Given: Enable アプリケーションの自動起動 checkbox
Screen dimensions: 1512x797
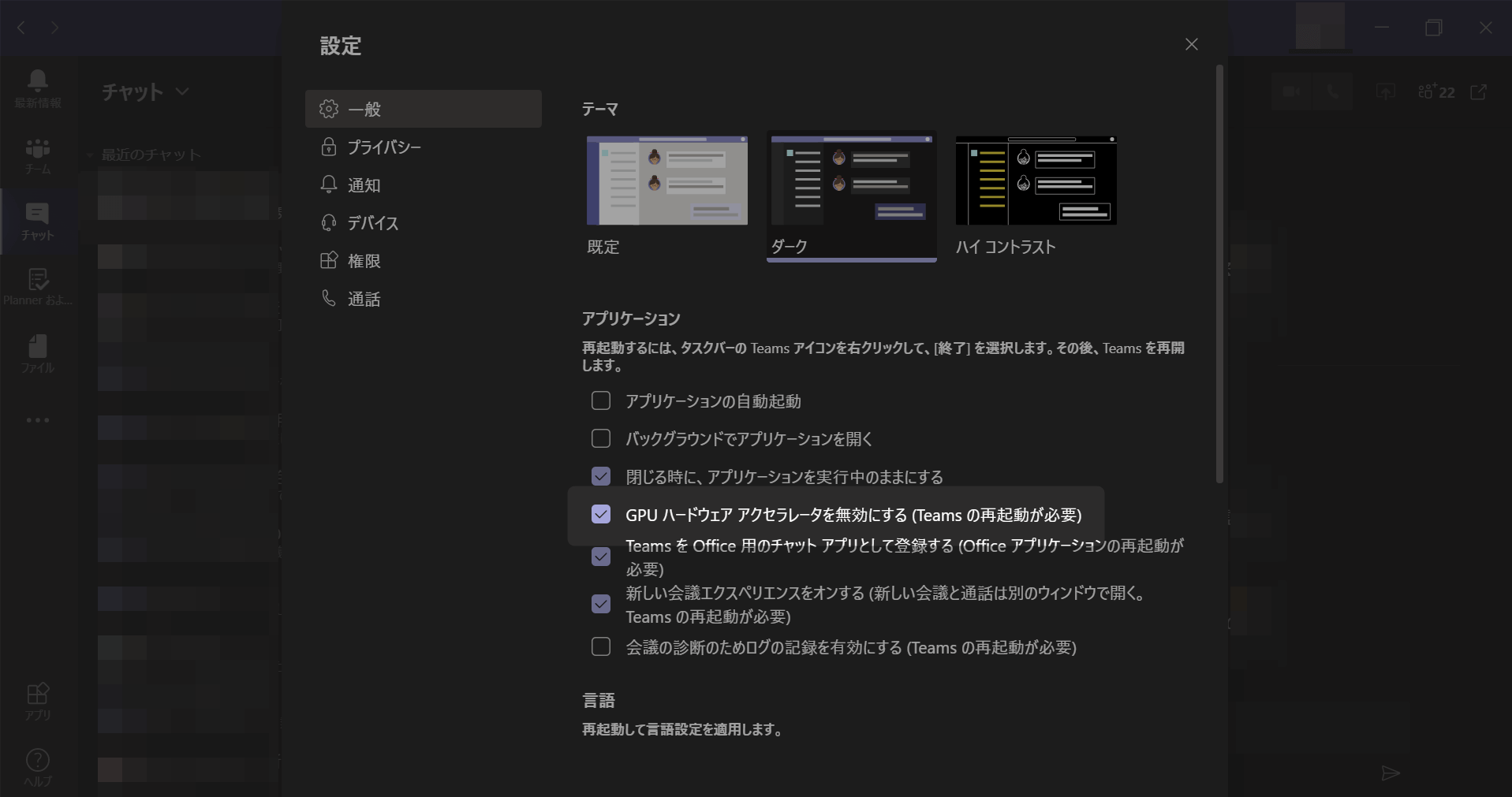Looking at the screenshot, I should (601, 400).
